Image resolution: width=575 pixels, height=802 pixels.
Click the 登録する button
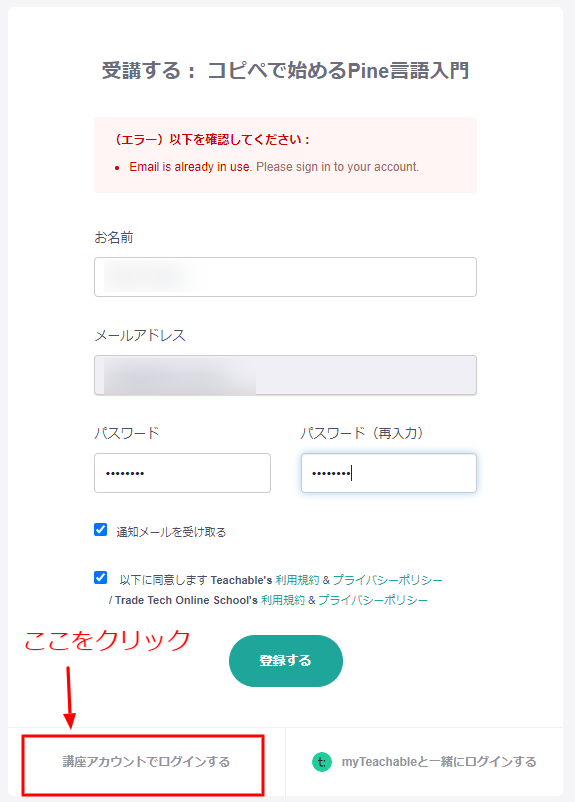285,661
